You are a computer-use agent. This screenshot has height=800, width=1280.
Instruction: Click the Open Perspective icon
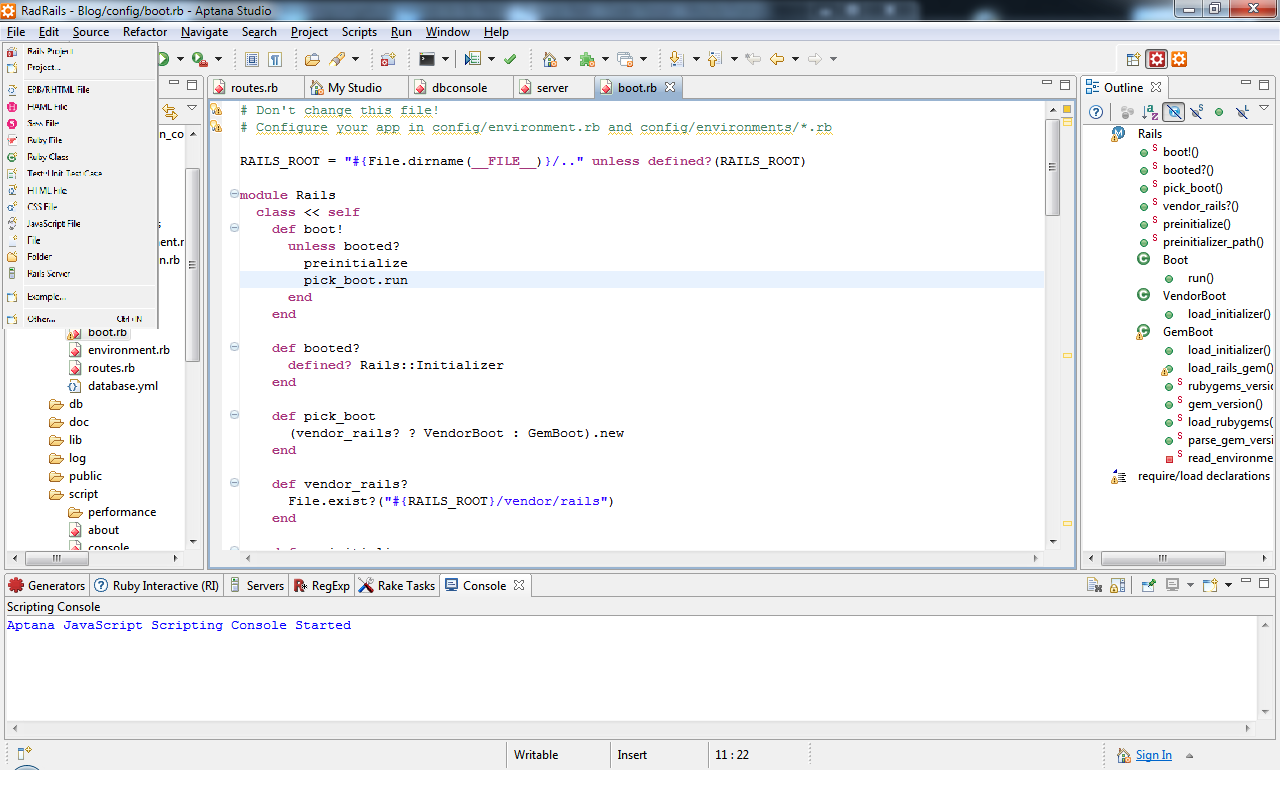tap(1133, 60)
